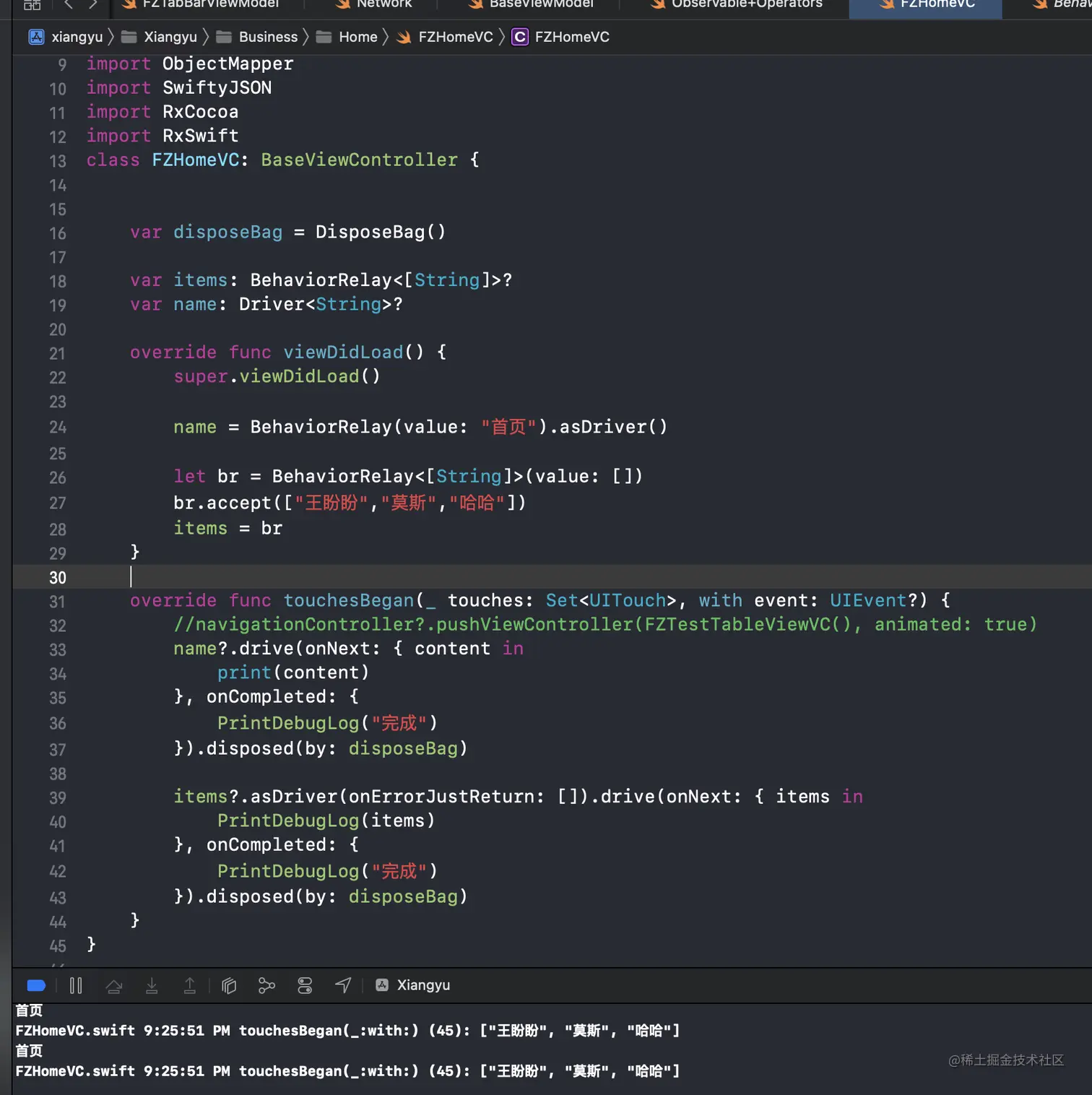The height and width of the screenshot is (1095, 1092).
Task: Click on "import SwiftyJSON" line
Action: pos(179,87)
